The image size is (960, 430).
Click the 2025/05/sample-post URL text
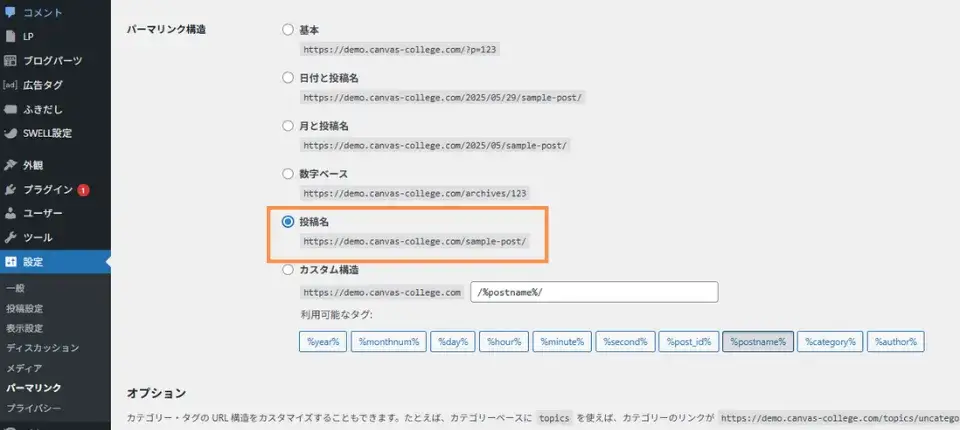click(435, 146)
